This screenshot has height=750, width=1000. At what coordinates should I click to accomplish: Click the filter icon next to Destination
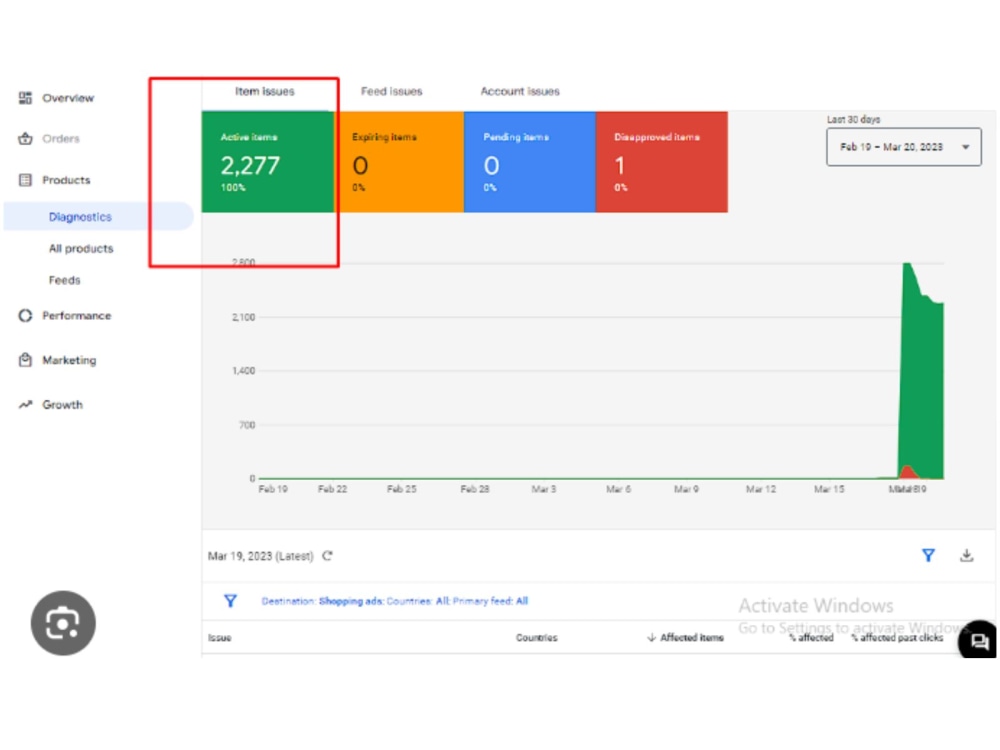(x=230, y=601)
